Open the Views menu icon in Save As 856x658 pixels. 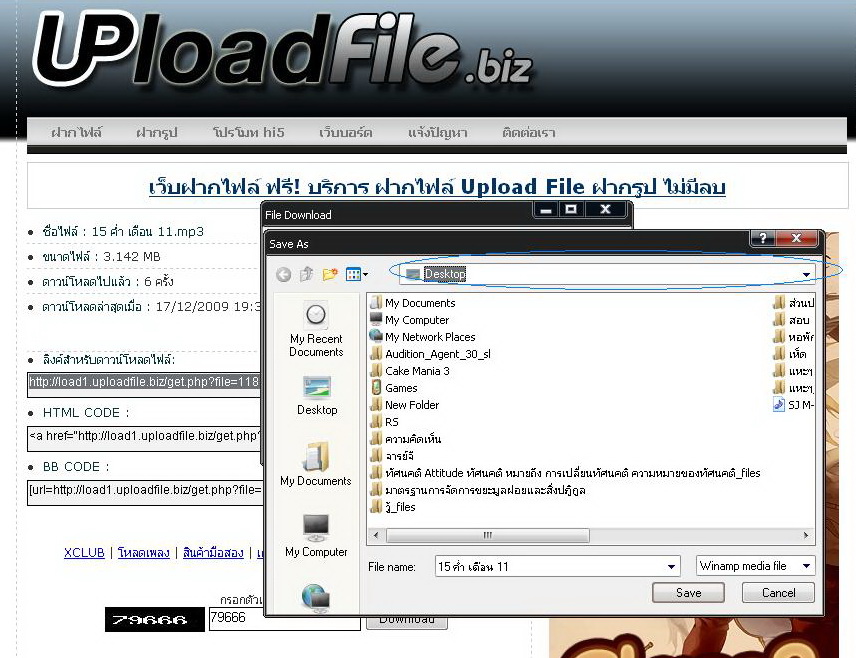tap(356, 274)
